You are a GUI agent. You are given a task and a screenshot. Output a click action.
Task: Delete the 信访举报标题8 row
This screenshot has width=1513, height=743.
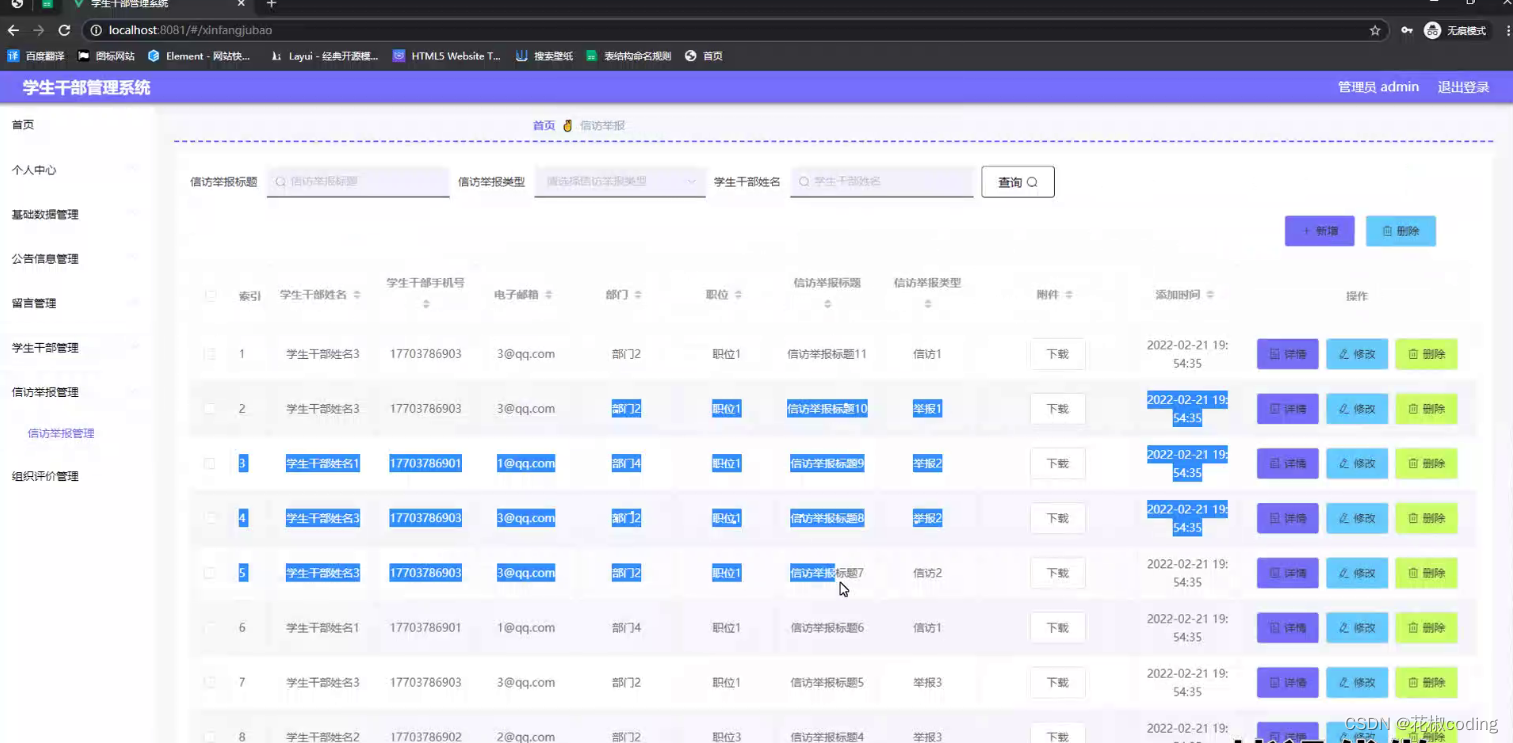pyautogui.click(x=1426, y=518)
